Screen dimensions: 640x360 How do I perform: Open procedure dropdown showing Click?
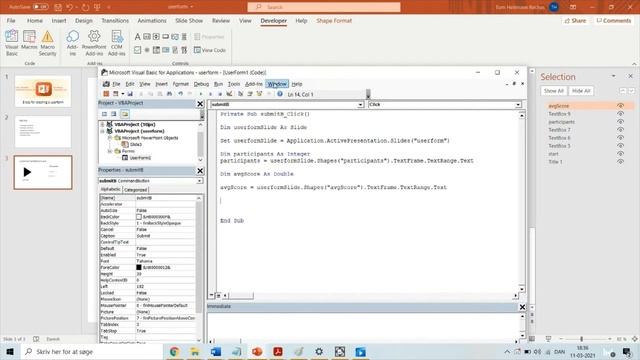click(x=518, y=105)
